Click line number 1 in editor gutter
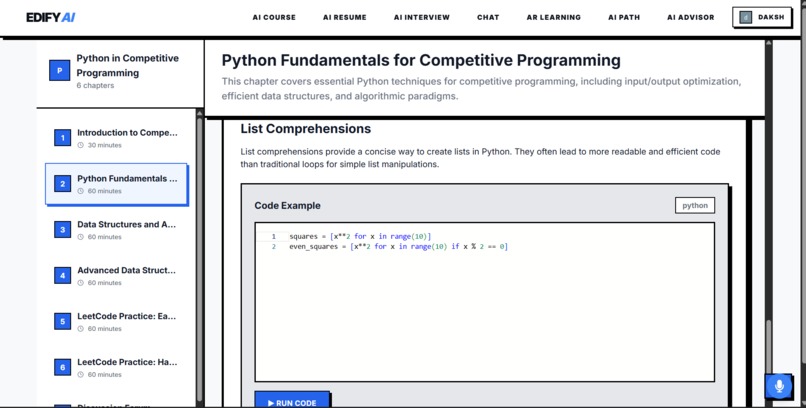Viewport: 806px width, 408px height. pyautogui.click(x=273, y=236)
